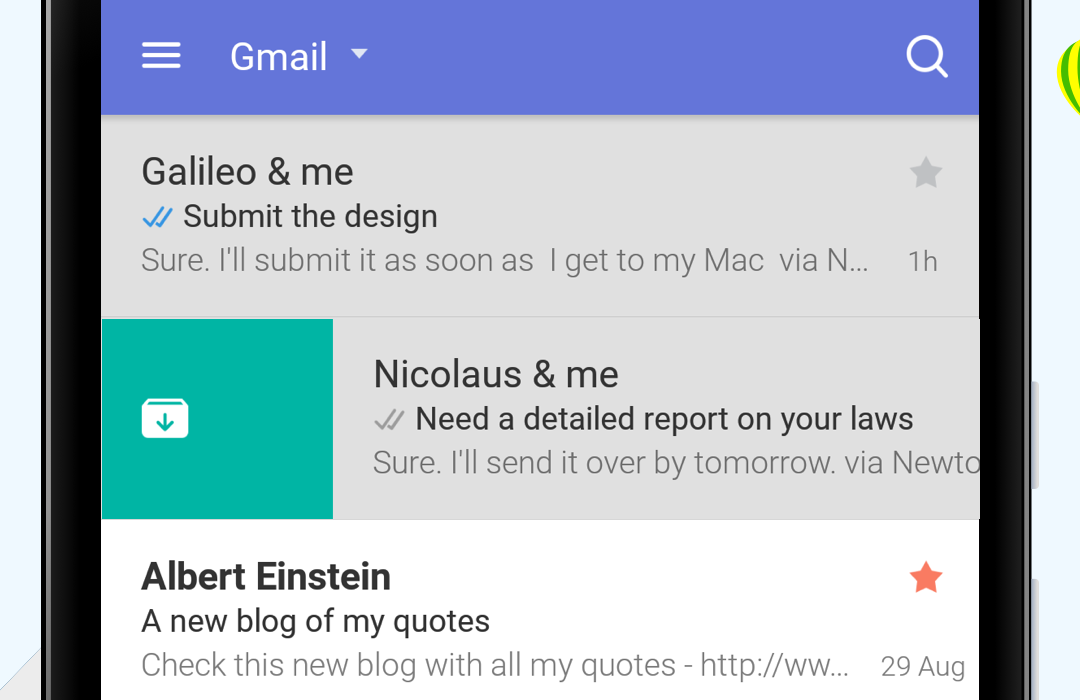Star the Galileo & me conversation
Viewport: 1080px width, 700px height.
coord(926,172)
